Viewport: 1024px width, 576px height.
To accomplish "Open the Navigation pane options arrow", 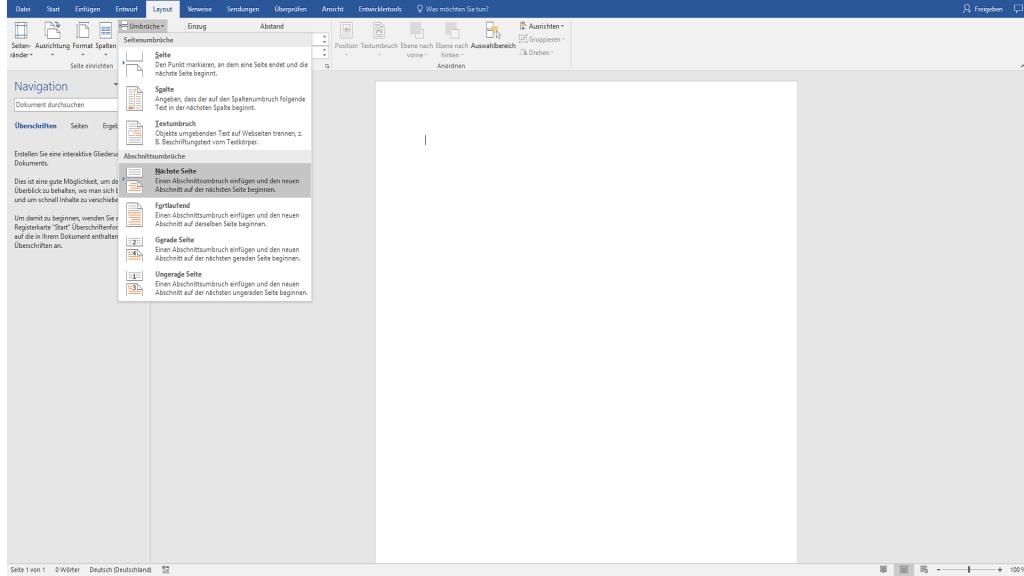I will [x=116, y=87].
